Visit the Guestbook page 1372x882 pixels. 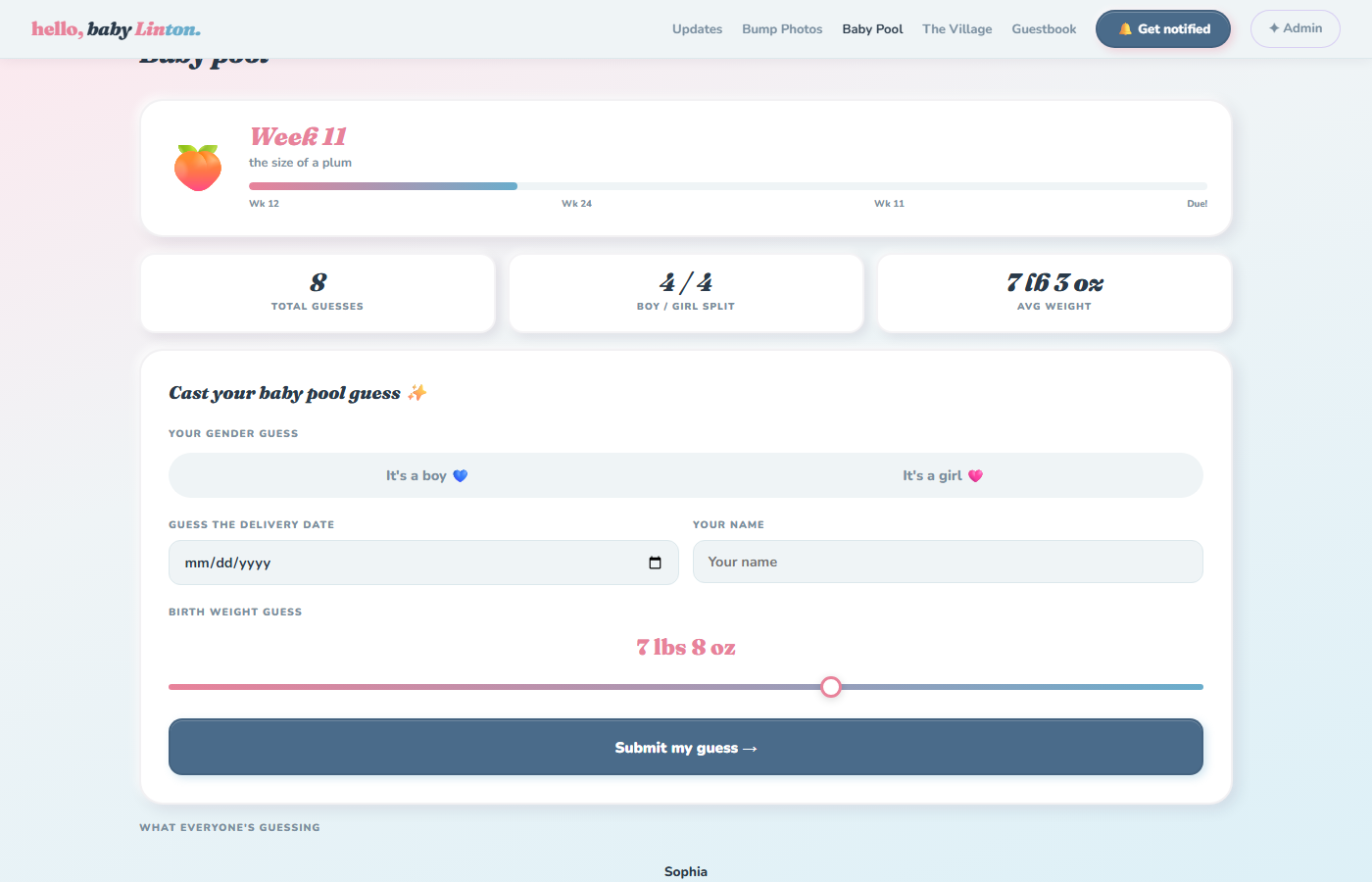pos(1044,29)
